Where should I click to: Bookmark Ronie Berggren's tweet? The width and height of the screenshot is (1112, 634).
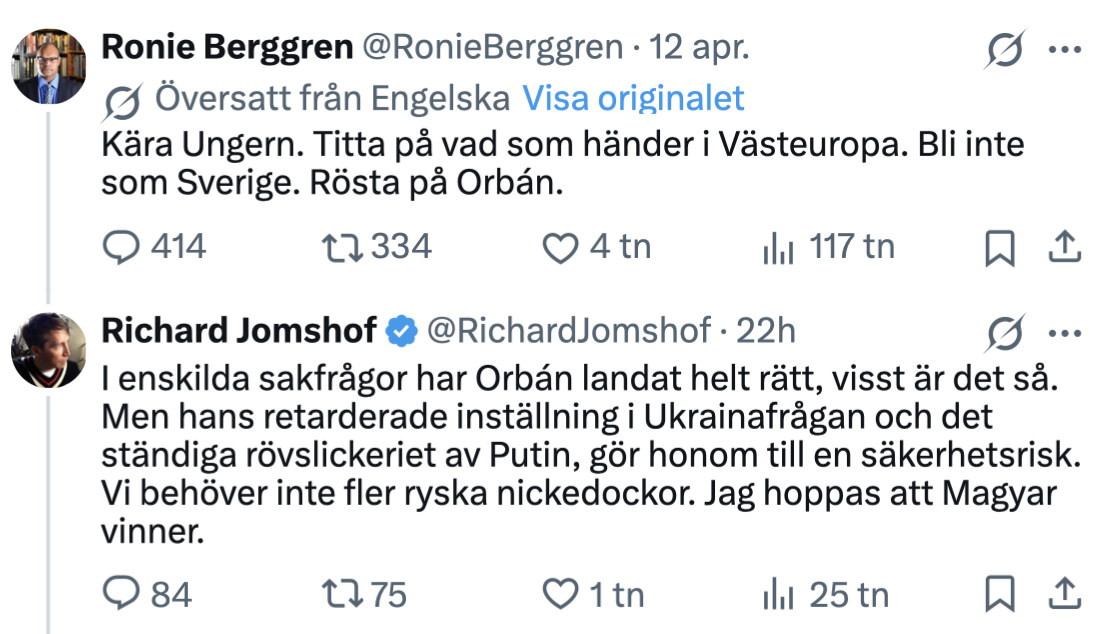click(999, 248)
